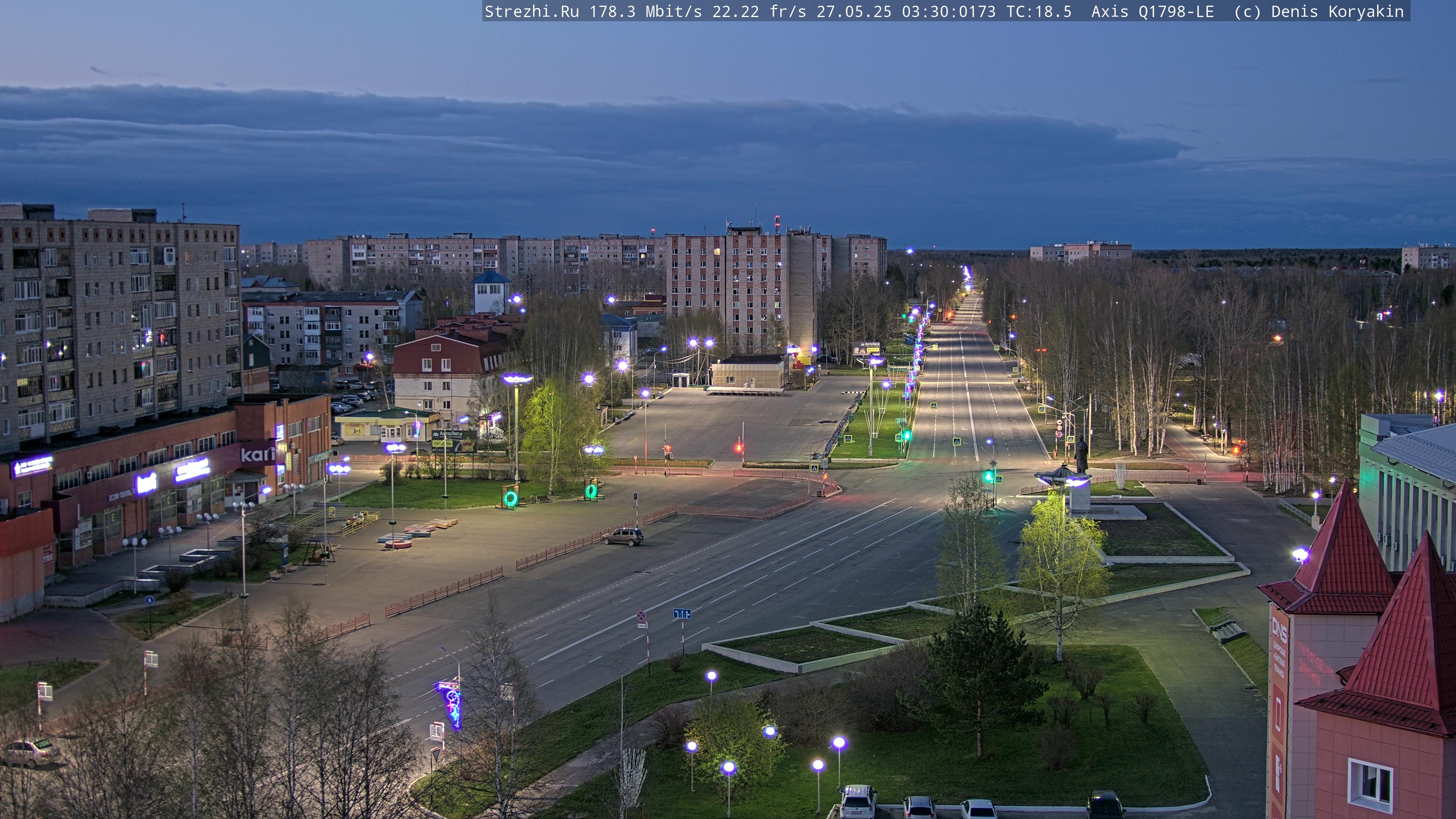The image size is (1456, 819).
Task: Click the "TC:18.5" temperature reading
Action: click(x=1039, y=11)
